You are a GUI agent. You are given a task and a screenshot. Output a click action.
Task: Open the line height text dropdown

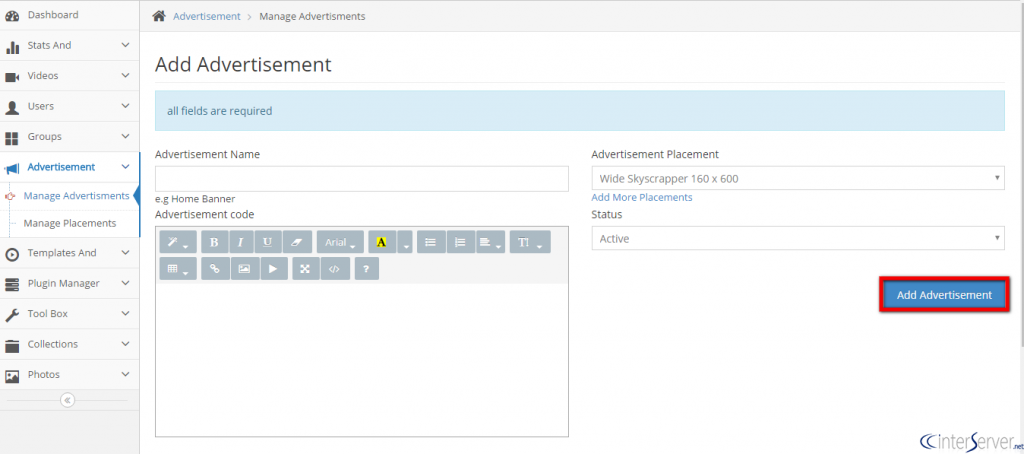(x=530, y=242)
